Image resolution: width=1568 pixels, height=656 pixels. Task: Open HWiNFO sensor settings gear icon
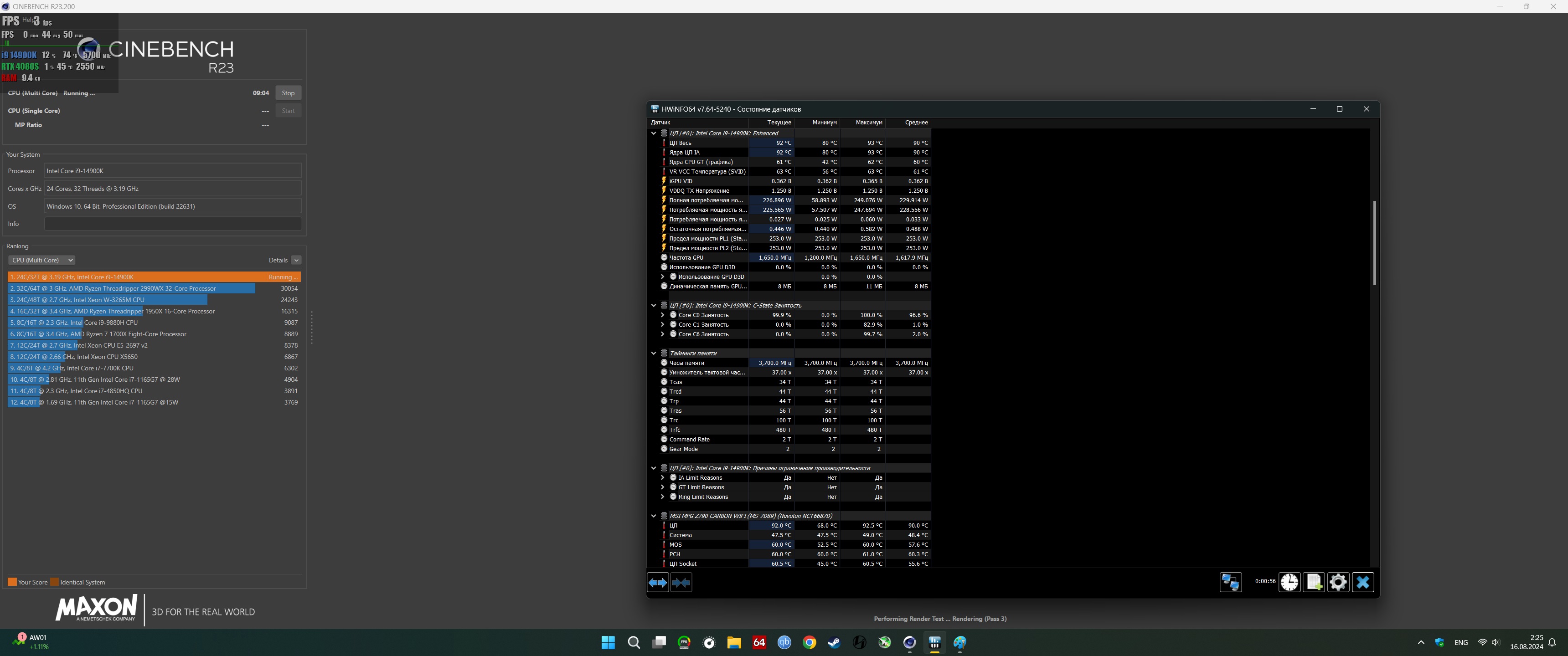[x=1338, y=582]
